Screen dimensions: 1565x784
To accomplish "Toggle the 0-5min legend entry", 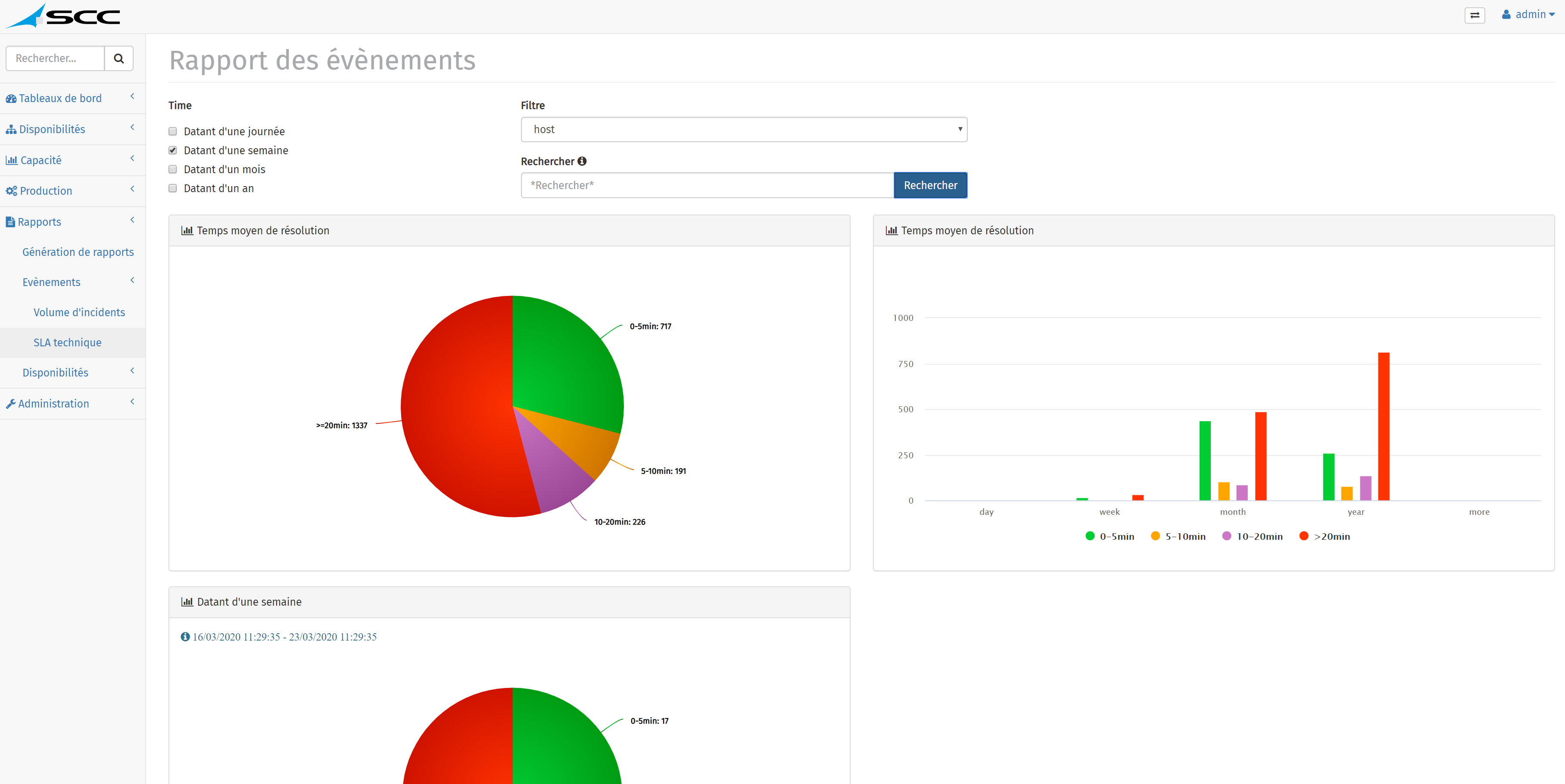I will [x=1110, y=536].
